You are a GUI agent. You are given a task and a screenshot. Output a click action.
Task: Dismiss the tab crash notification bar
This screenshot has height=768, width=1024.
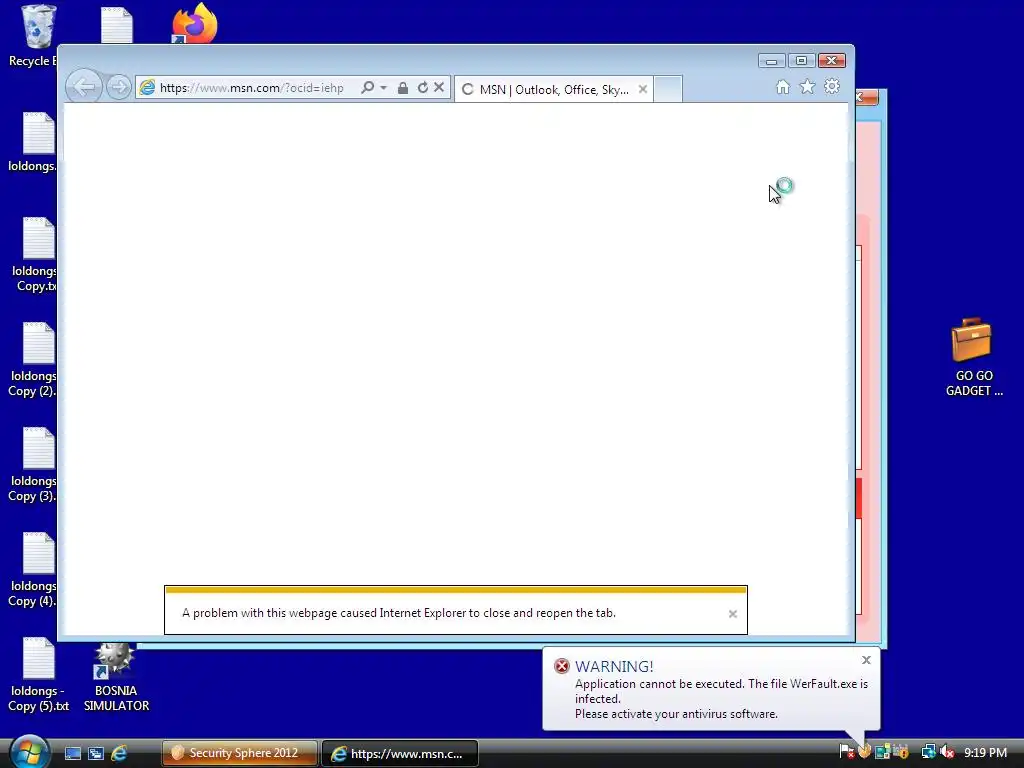[733, 614]
